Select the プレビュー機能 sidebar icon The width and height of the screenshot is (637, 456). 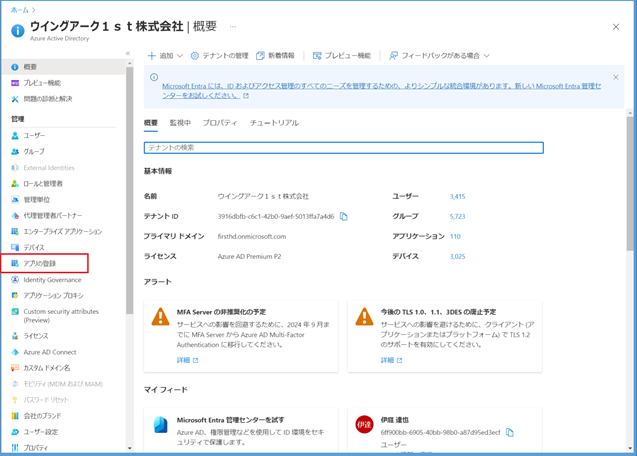(x=15, y=83)
